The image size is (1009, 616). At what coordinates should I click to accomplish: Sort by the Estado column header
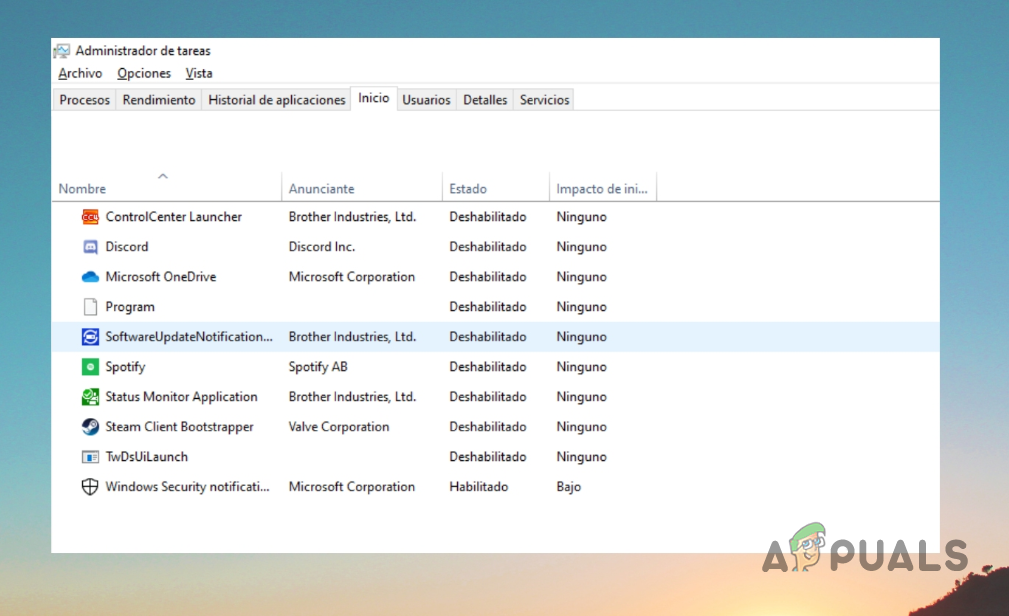[x=468, y=189]
